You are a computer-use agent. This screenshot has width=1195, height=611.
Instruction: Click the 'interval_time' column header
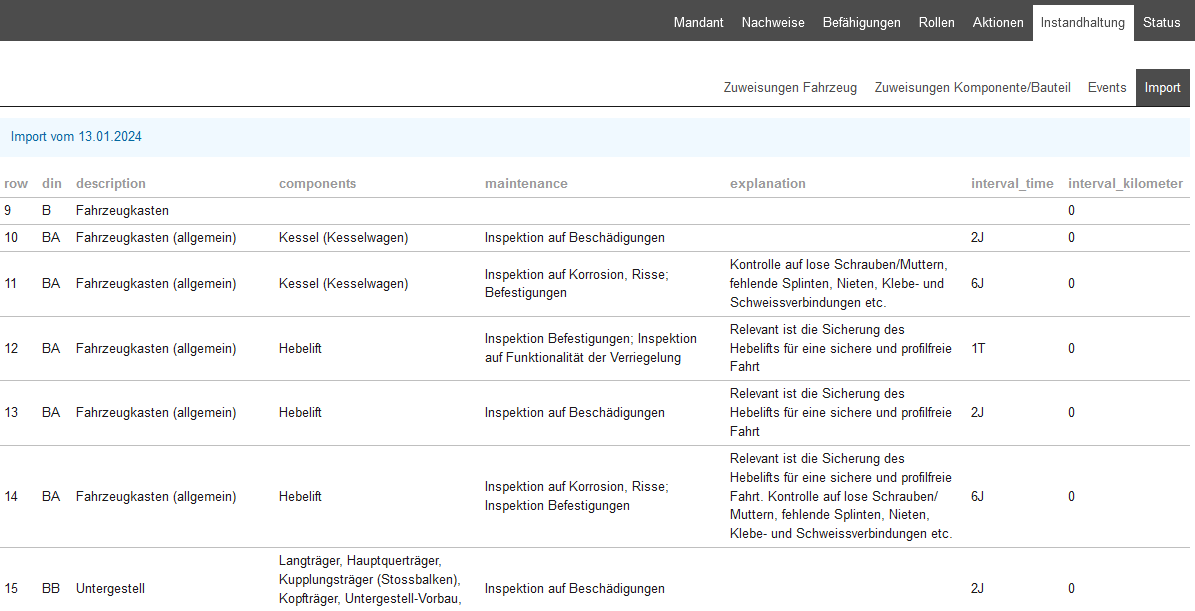pyautogui.click(x=1012, y=183)
